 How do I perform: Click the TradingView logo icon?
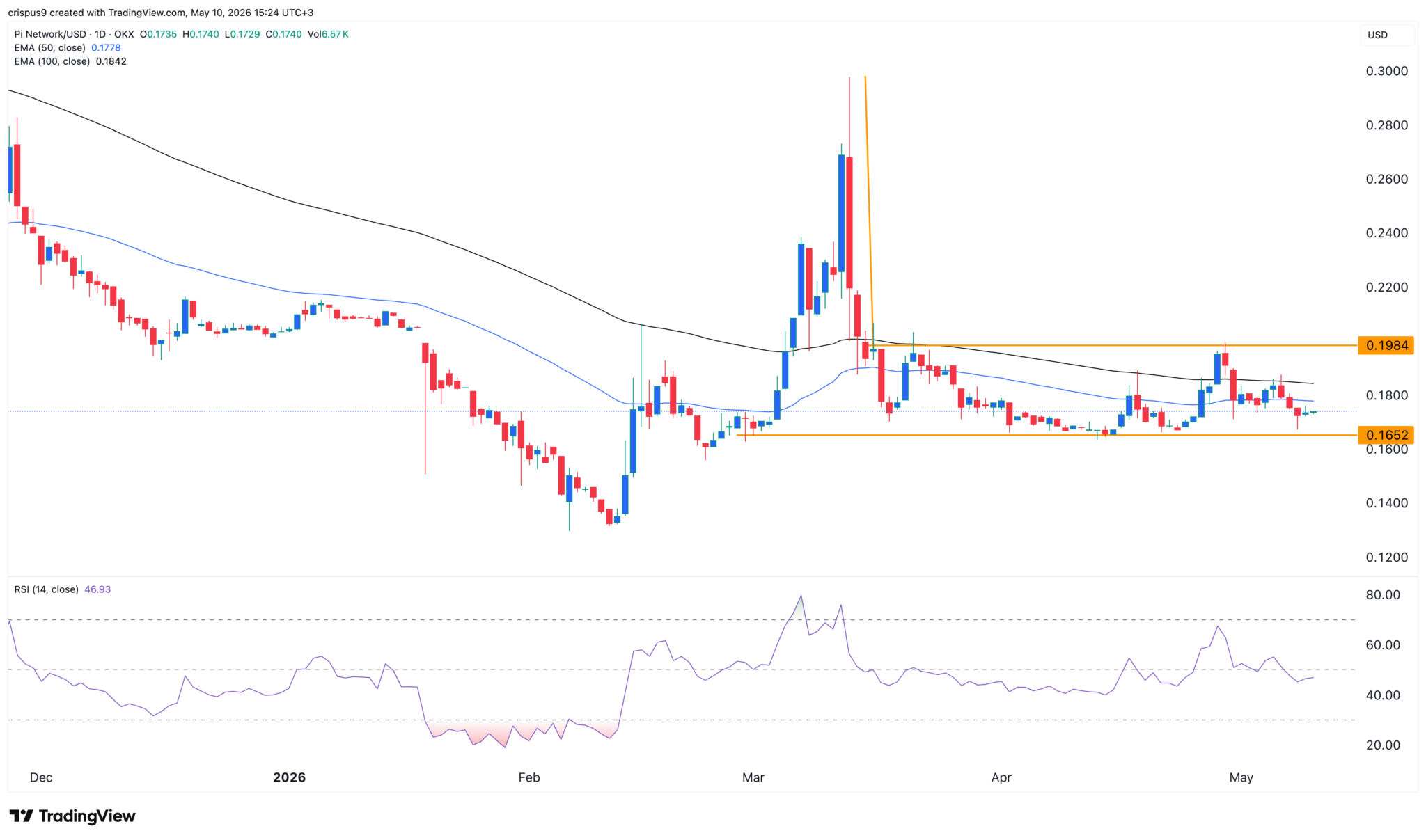[x=21, y=816]
